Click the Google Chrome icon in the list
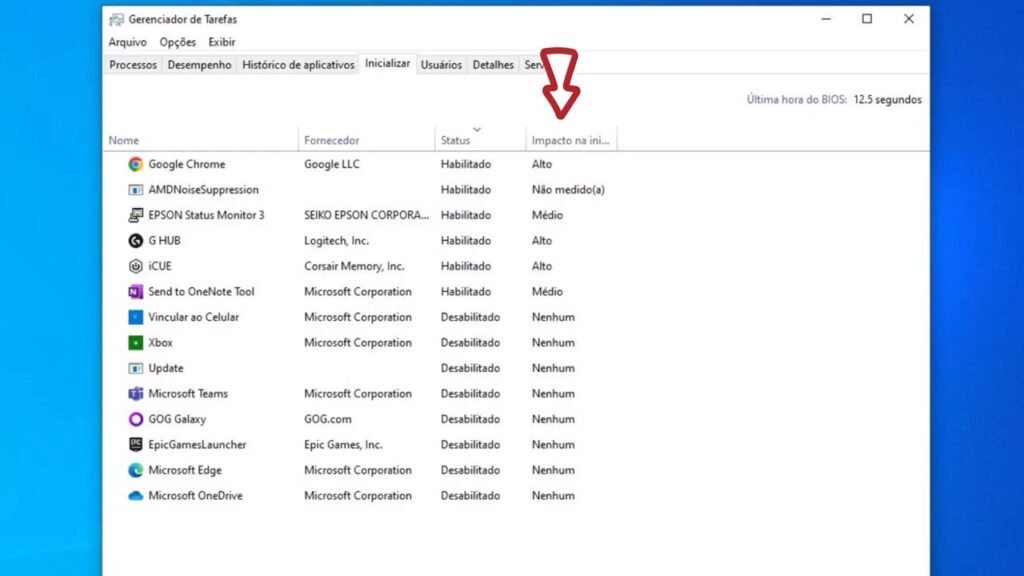The width and height of the screenshot is (1024, 576). tap(135, 164)
